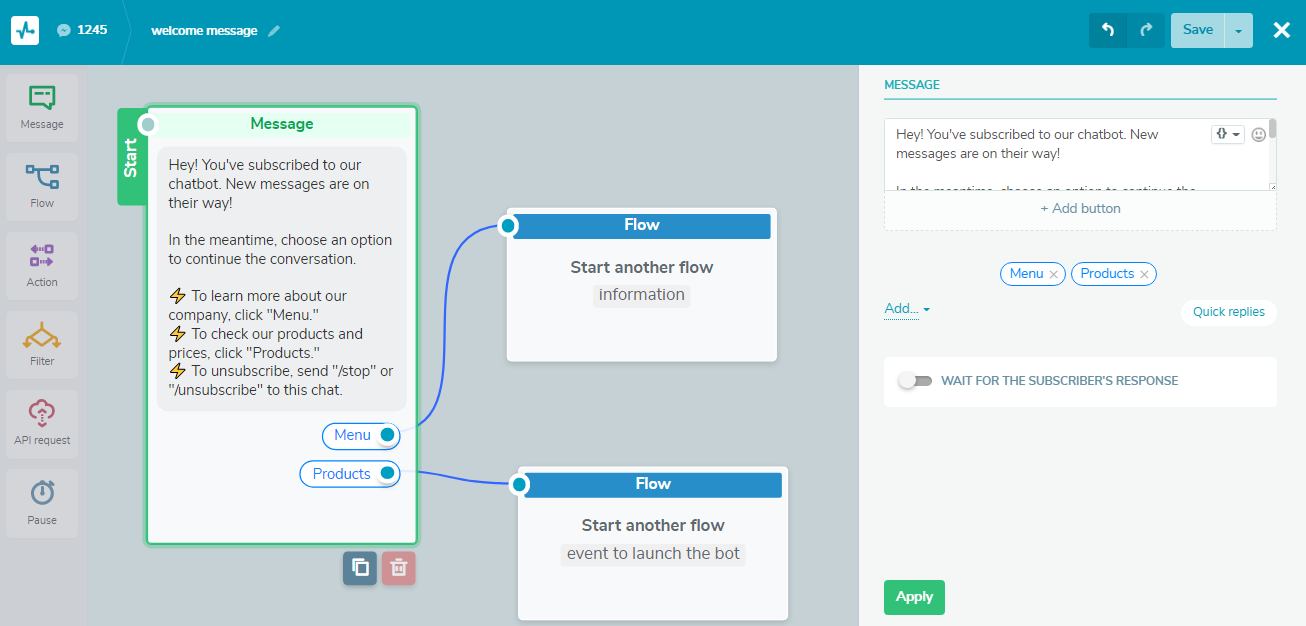Click + Add button link

point(1080,209)
